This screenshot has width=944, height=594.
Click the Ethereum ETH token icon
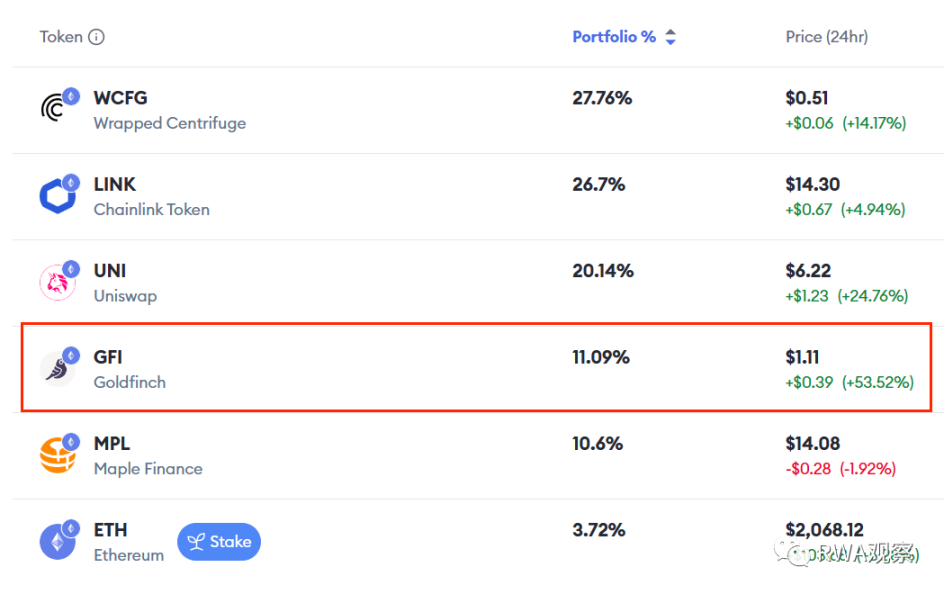click(x=57, y=541)
